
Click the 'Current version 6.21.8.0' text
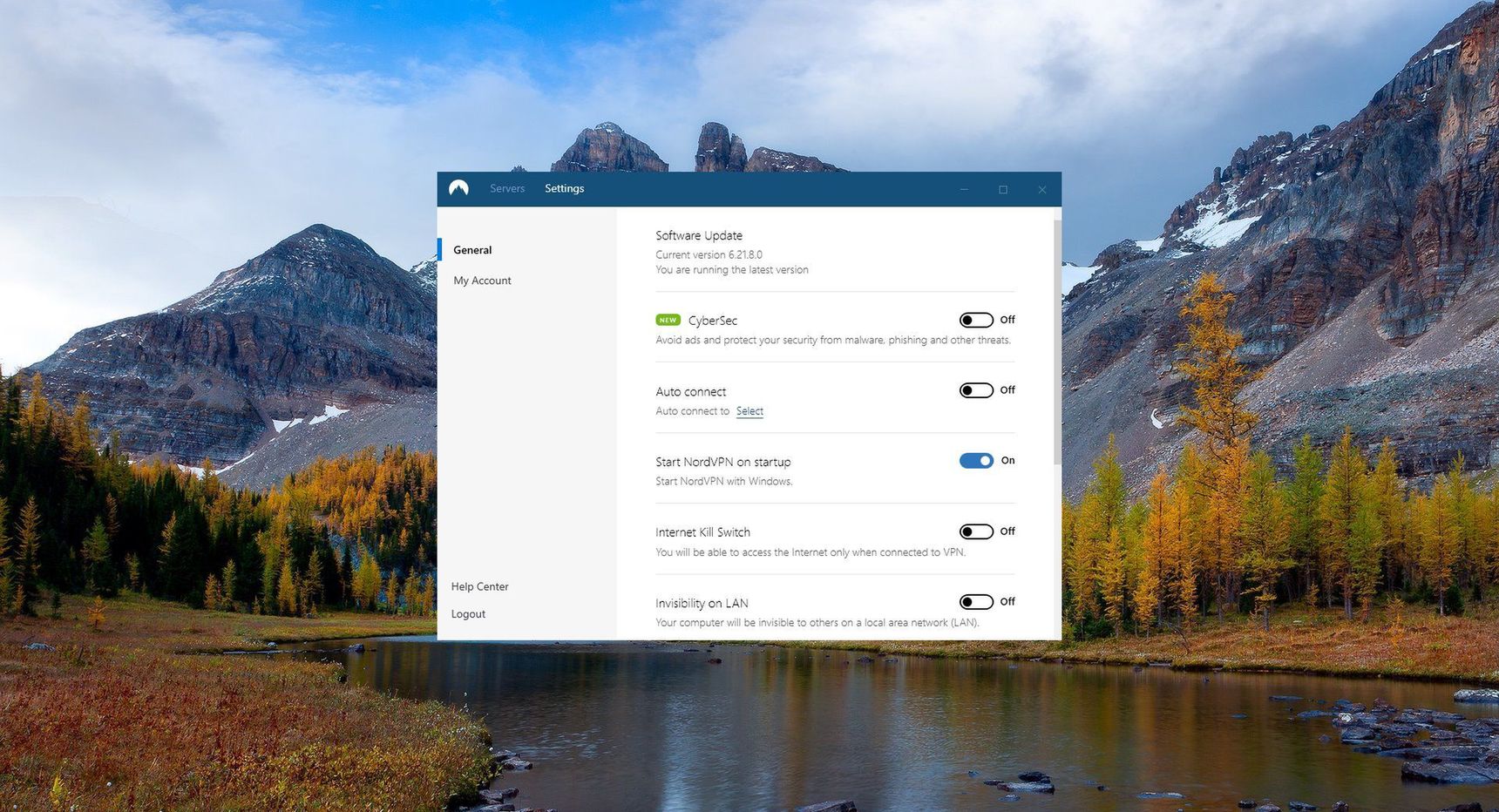point(709,254)
